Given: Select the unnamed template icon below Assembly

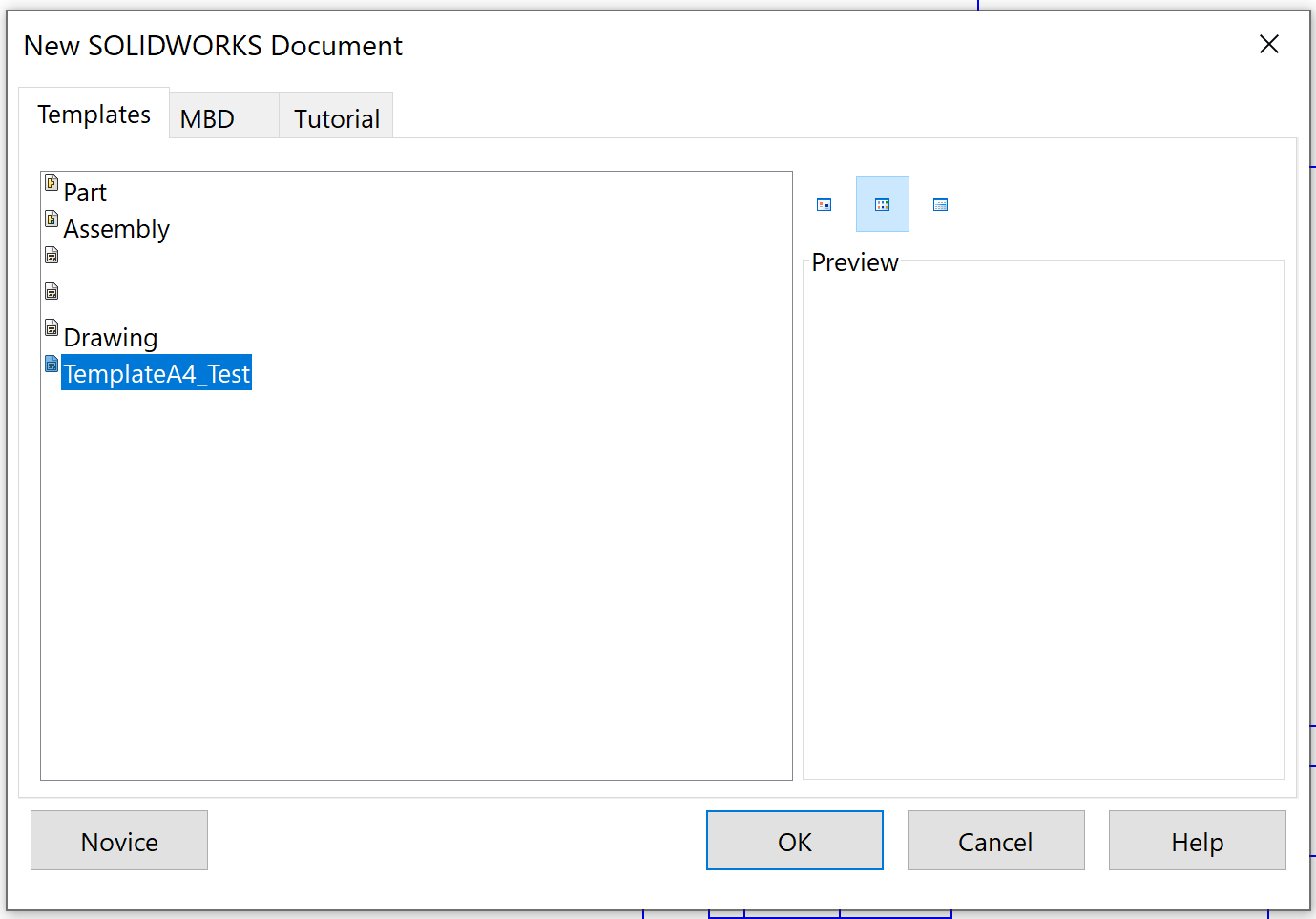Looking at the screenshot, I should click(x=52, y=255).
